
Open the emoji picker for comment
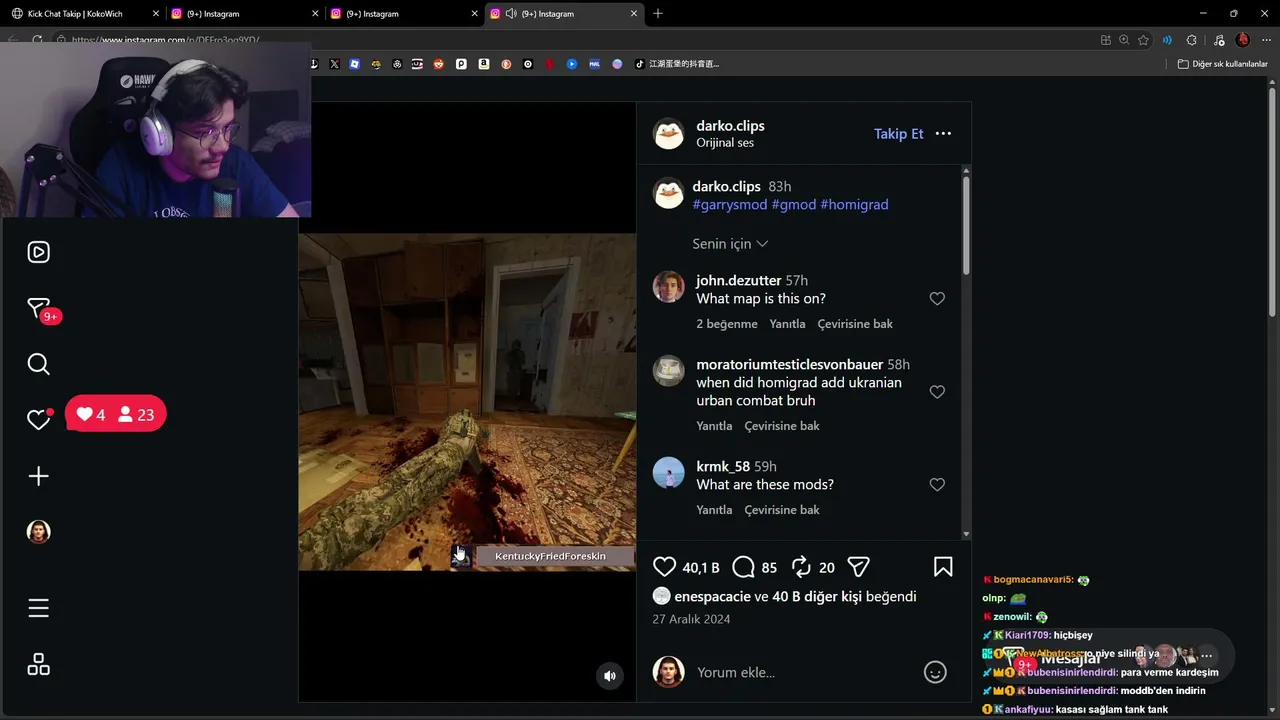(x=935, y=672)
